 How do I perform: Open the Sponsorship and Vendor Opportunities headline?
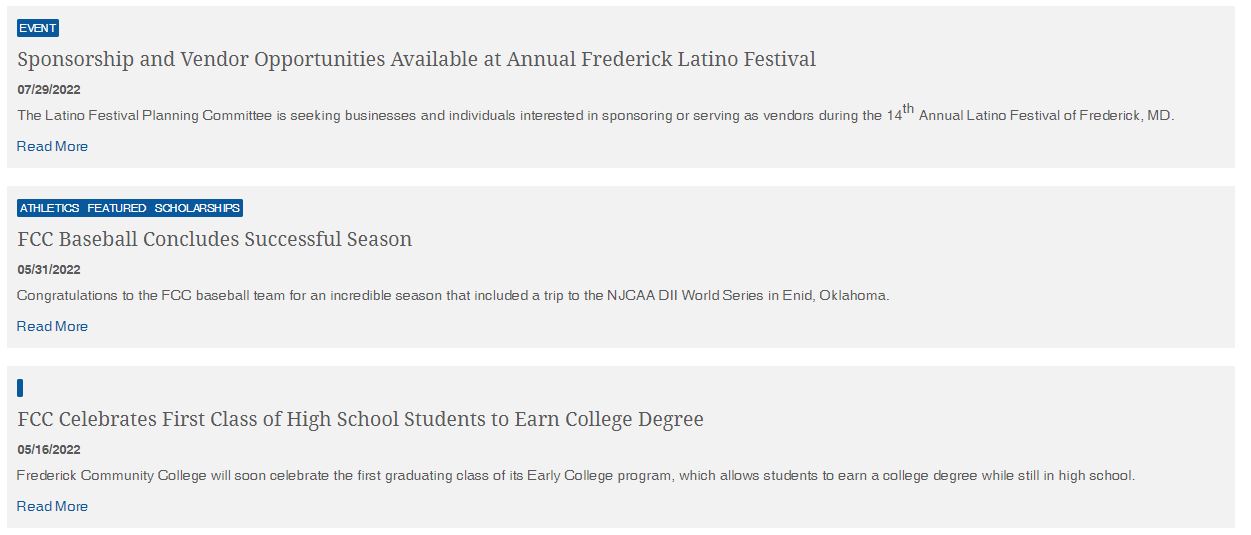[x=416, y=59]
